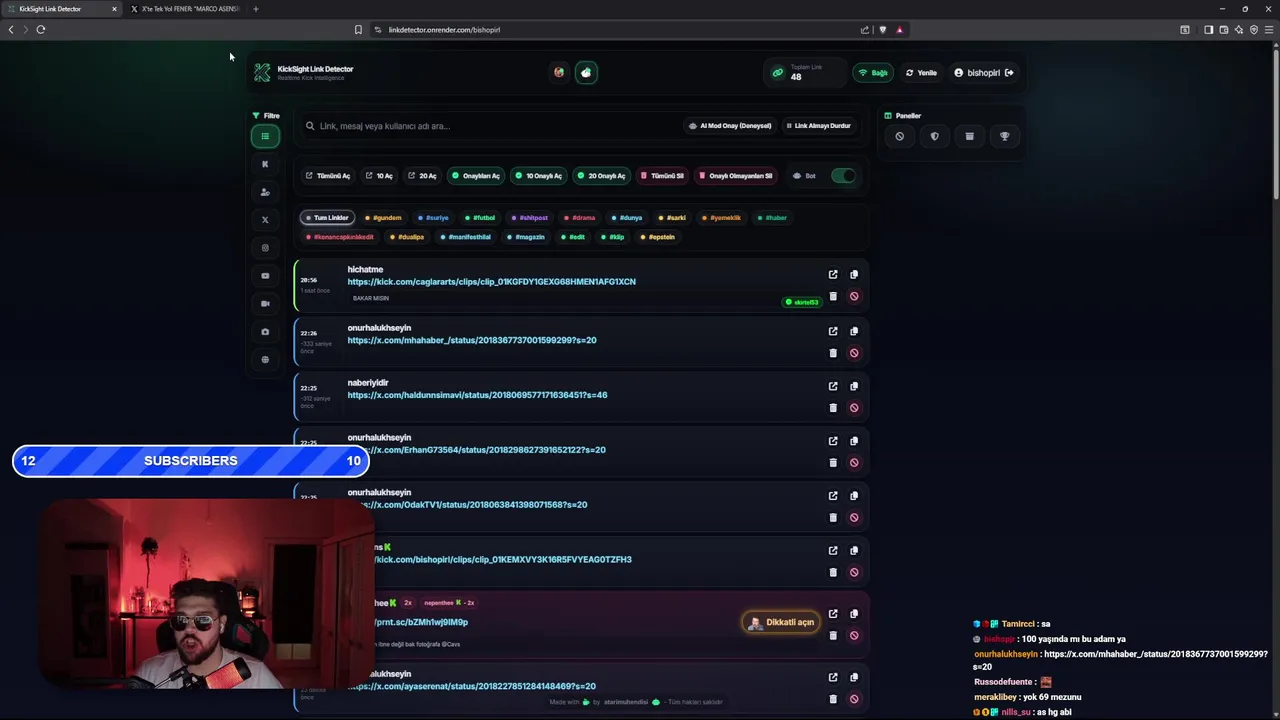Switch to KickSight Link Detector browser tab
The image size is (1280, 720).
(62, 9)
